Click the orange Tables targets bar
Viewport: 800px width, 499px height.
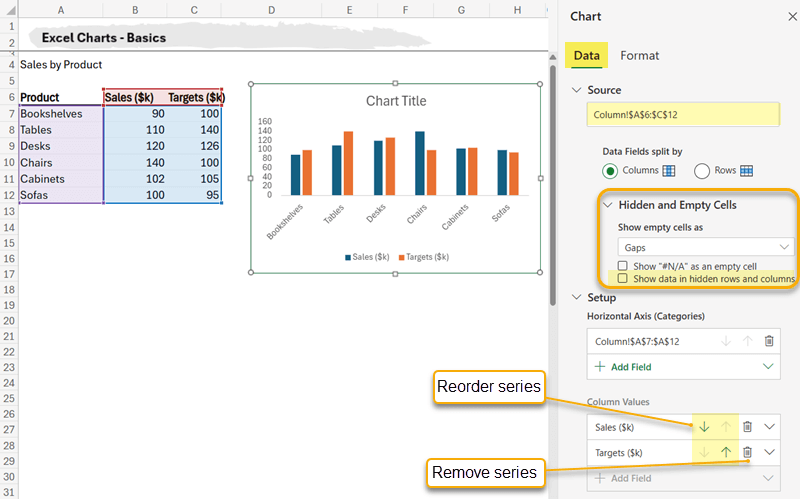[348, 163]
